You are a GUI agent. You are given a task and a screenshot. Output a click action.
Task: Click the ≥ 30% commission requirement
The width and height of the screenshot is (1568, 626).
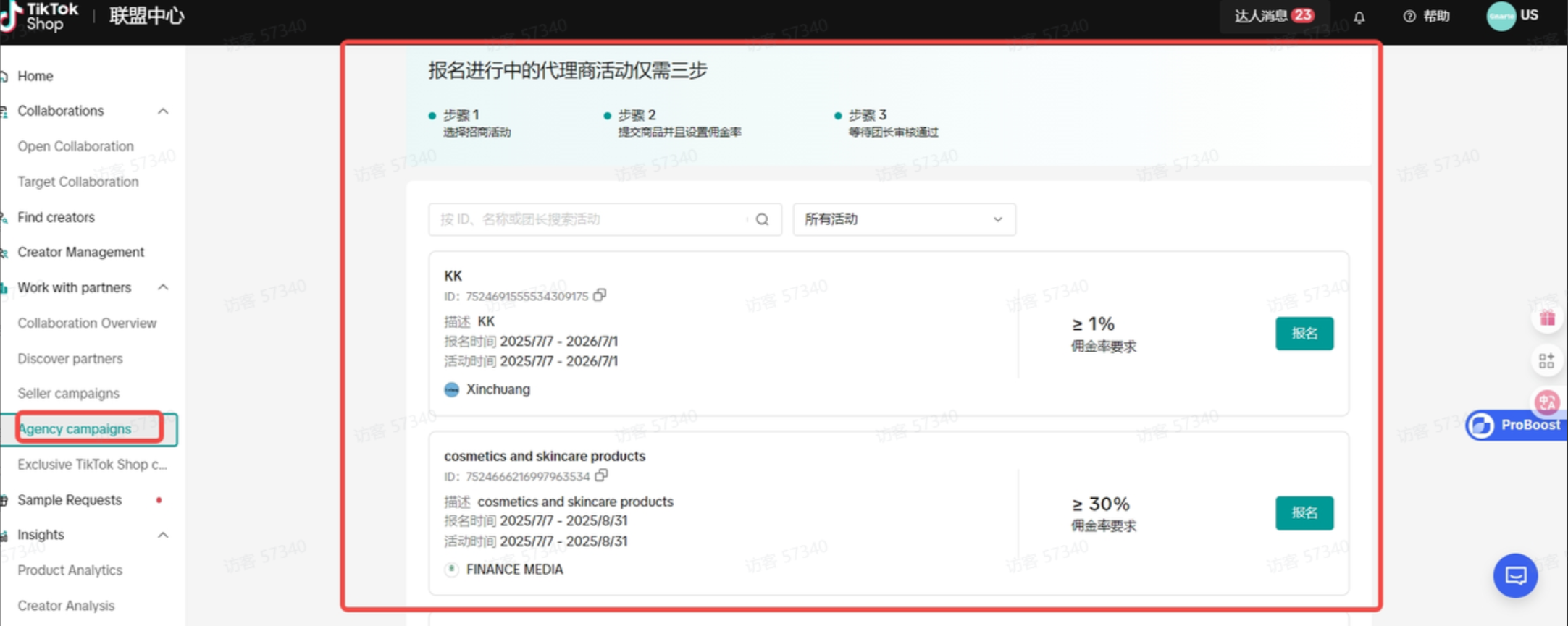point(1101,504)
